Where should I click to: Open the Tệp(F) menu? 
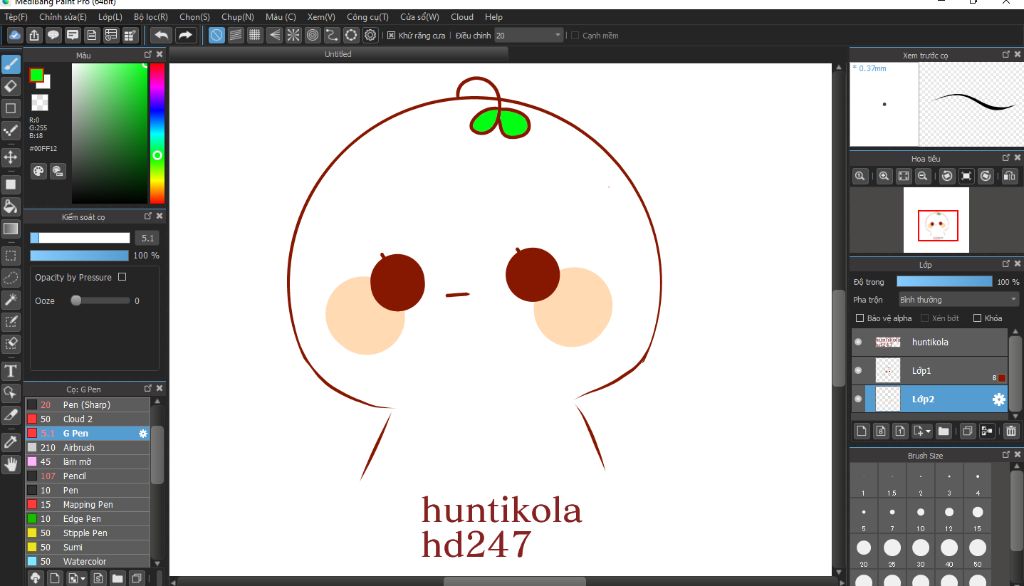tap(16, 17)
